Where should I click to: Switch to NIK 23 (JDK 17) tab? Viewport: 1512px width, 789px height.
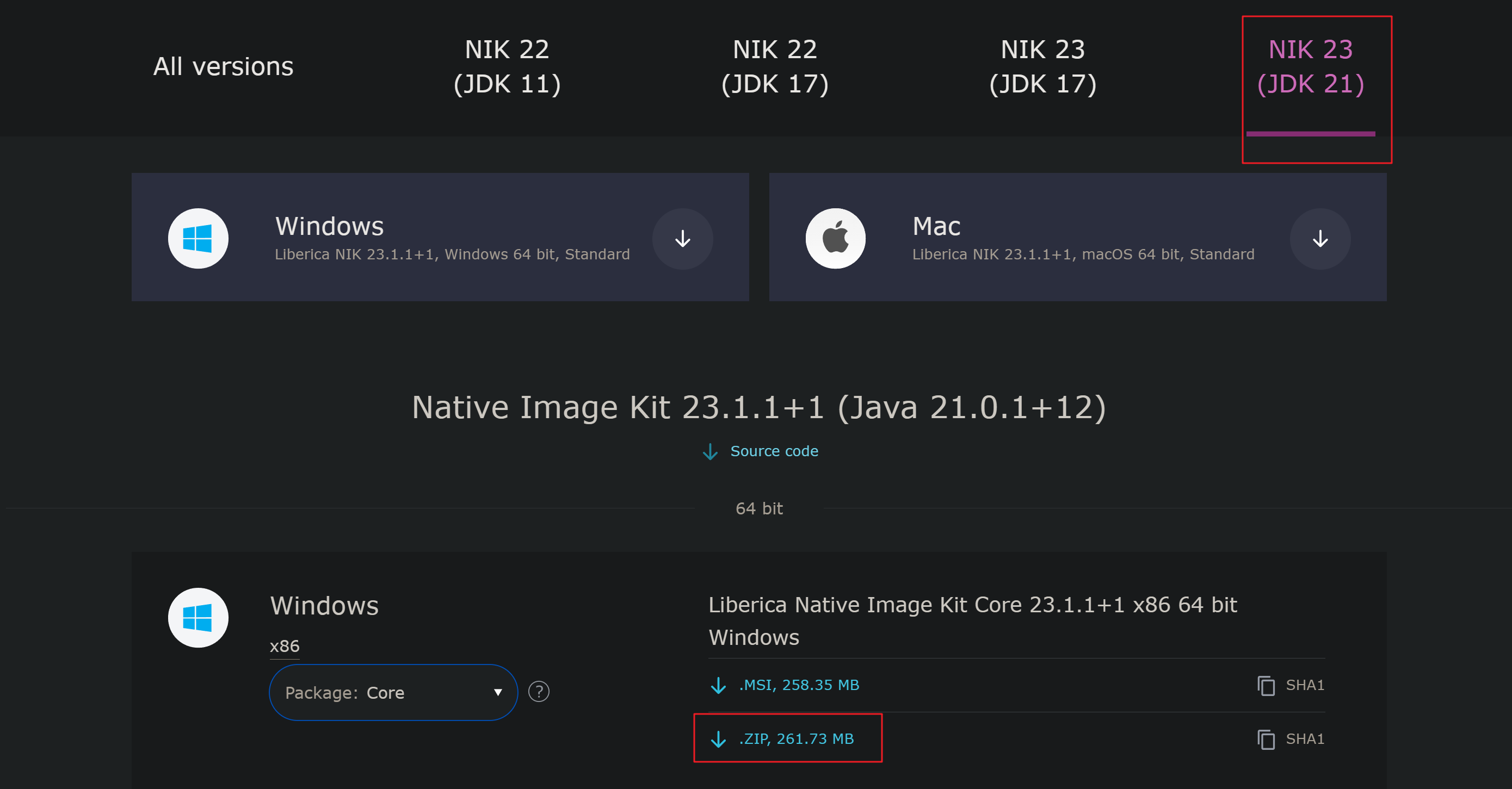pyautogui.click(x=1042, y=66)
